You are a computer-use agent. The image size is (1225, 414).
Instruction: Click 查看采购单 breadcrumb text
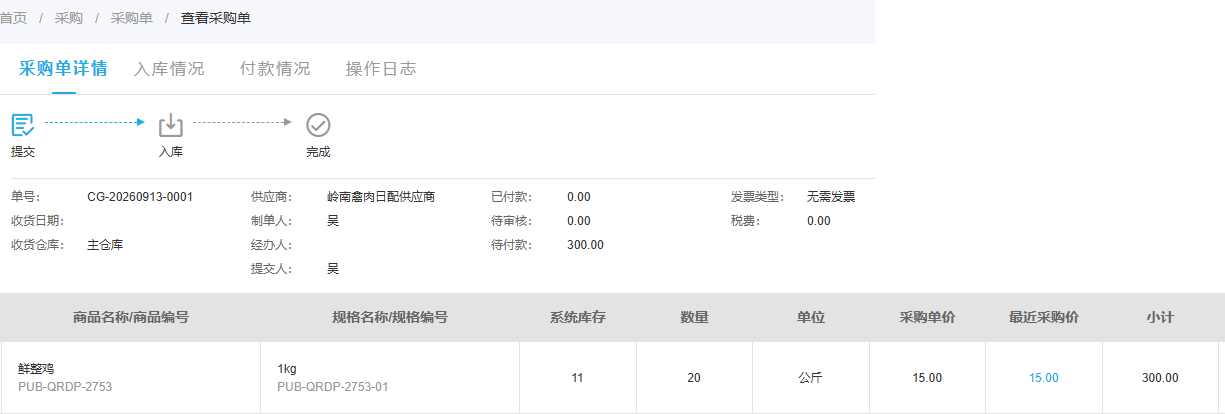(216, 18)
